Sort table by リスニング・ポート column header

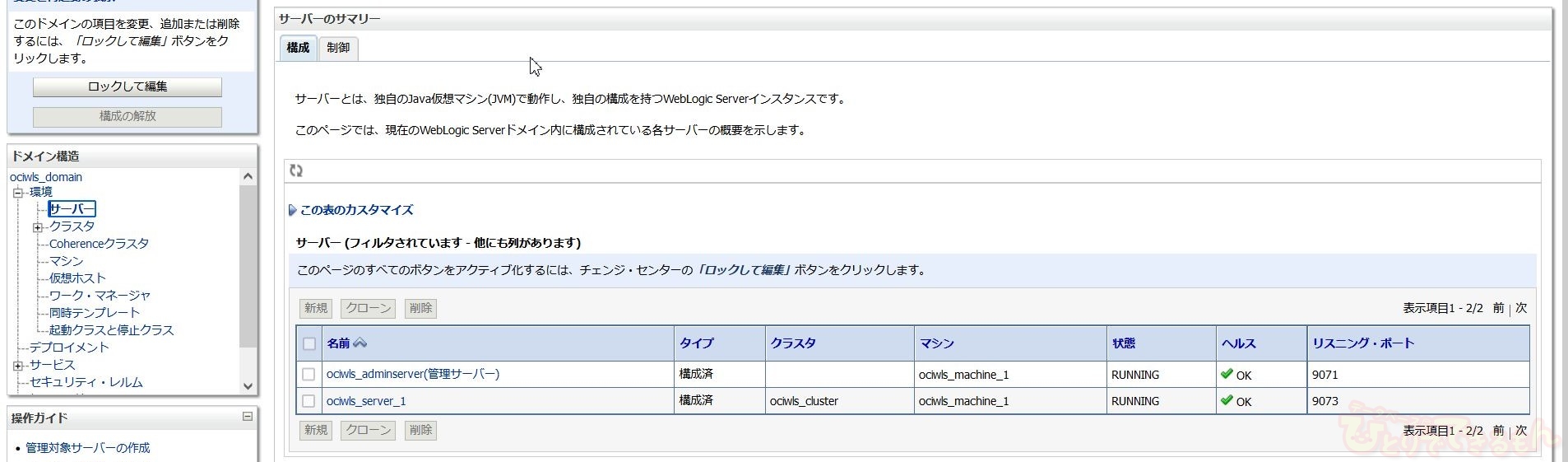coord(1362,343)
